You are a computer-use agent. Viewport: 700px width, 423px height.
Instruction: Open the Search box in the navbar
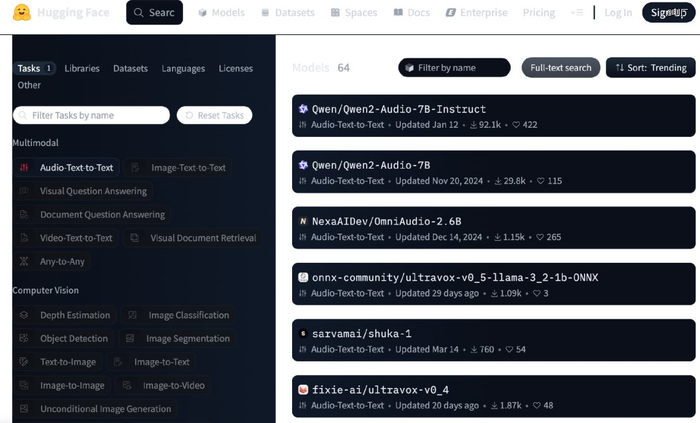[x=154, y=12]
